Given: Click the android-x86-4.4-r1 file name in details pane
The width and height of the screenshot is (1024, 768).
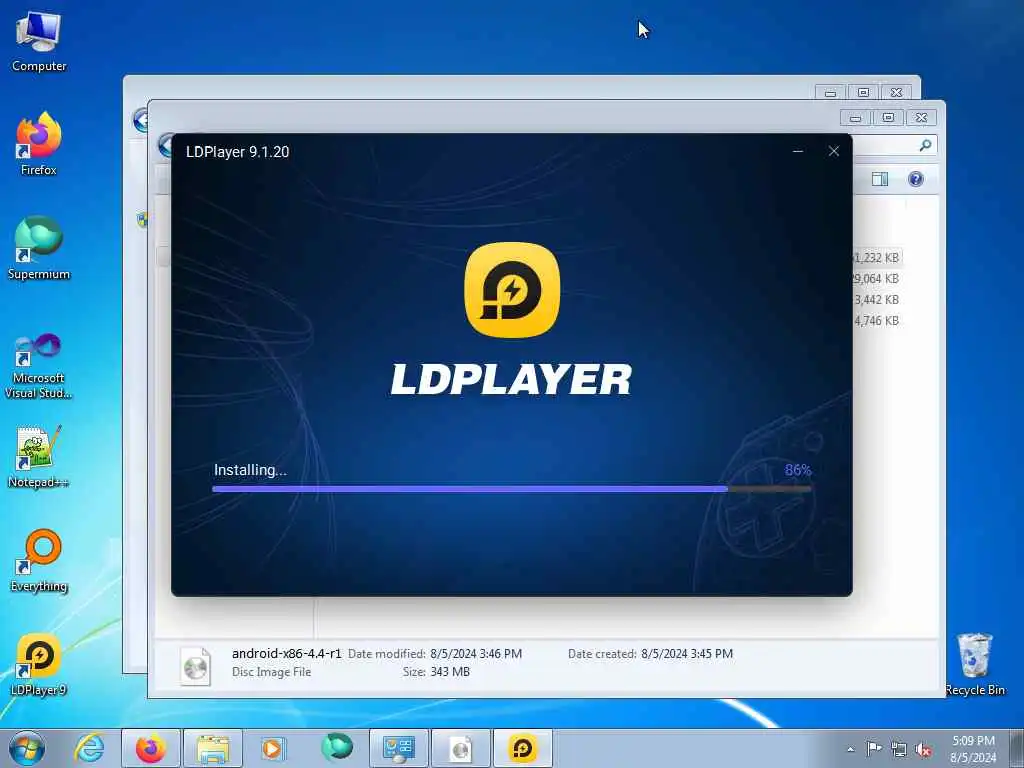Looking at the screenshot, I should tap(287, 653).
